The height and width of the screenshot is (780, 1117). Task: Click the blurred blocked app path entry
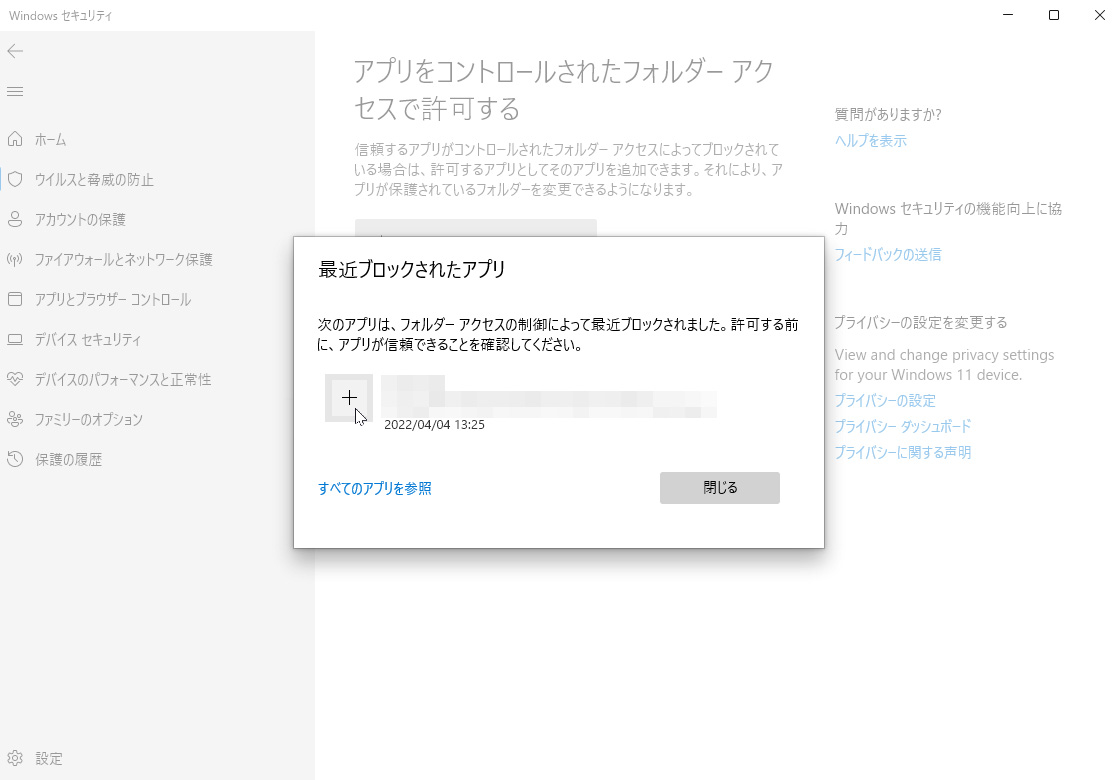pyautogui.click(x=549, y=396)
